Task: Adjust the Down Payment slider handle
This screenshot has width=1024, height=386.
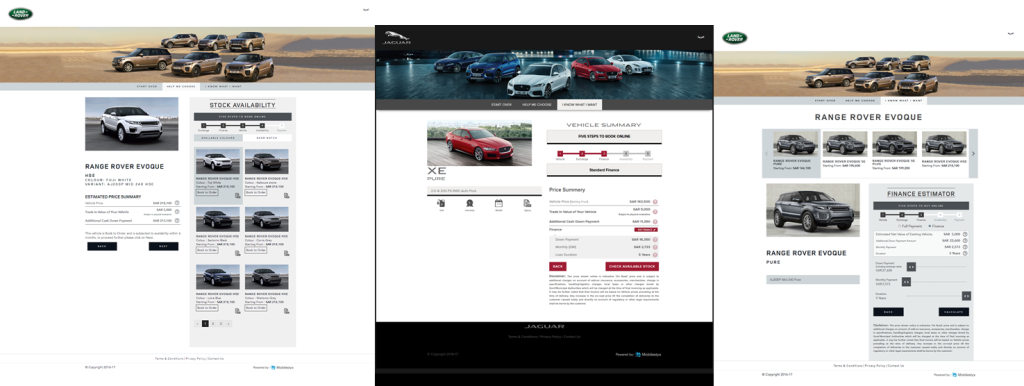Action: pyautogui.click(x=912, y=266)
